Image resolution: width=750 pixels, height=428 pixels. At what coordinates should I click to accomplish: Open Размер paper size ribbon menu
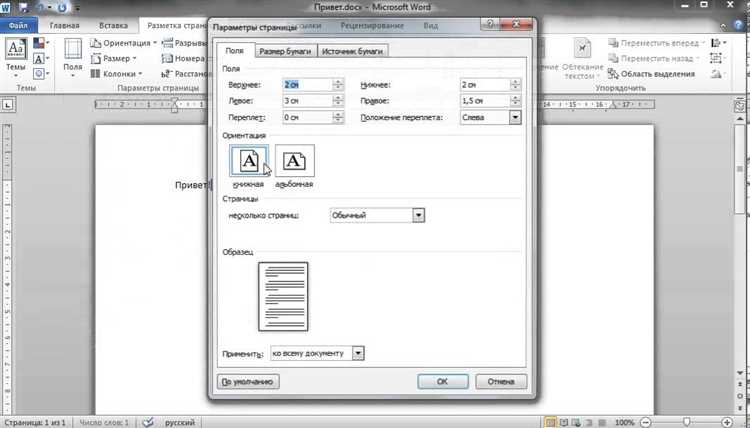(114, 58)
